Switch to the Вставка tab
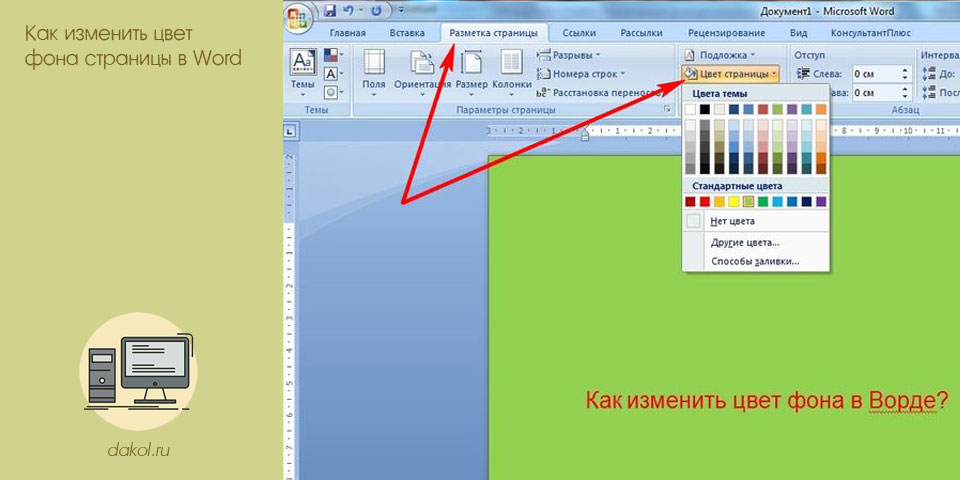 coord(407,33)
